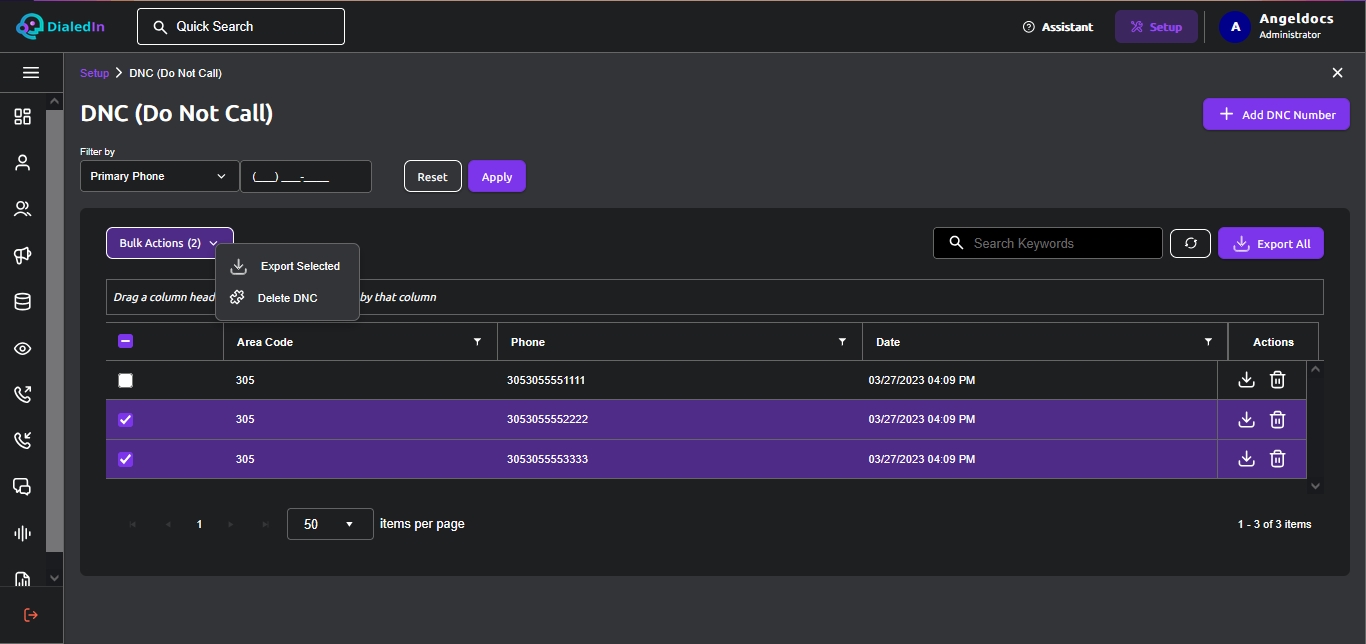Open the hamburger menu icon

(x=31, y=73)
